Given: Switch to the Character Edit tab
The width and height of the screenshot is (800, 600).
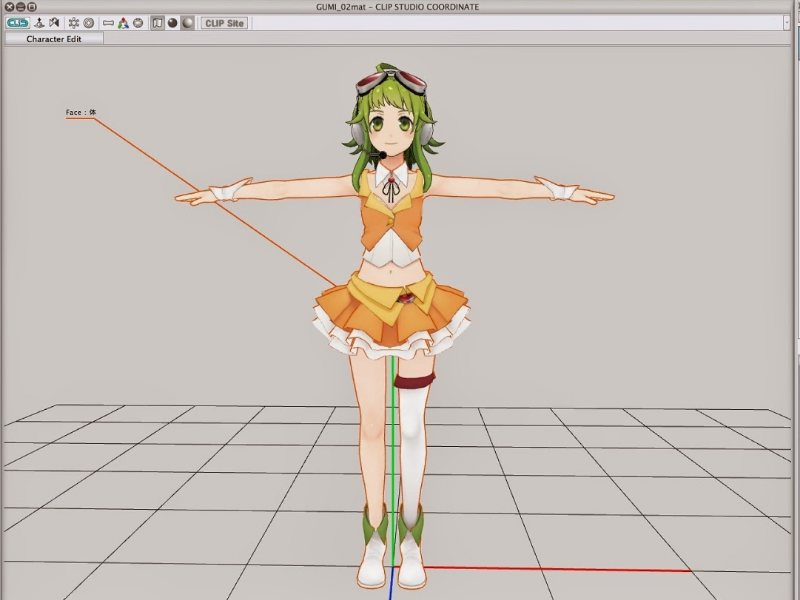Looking at the screenshot, I should [56, 39].
